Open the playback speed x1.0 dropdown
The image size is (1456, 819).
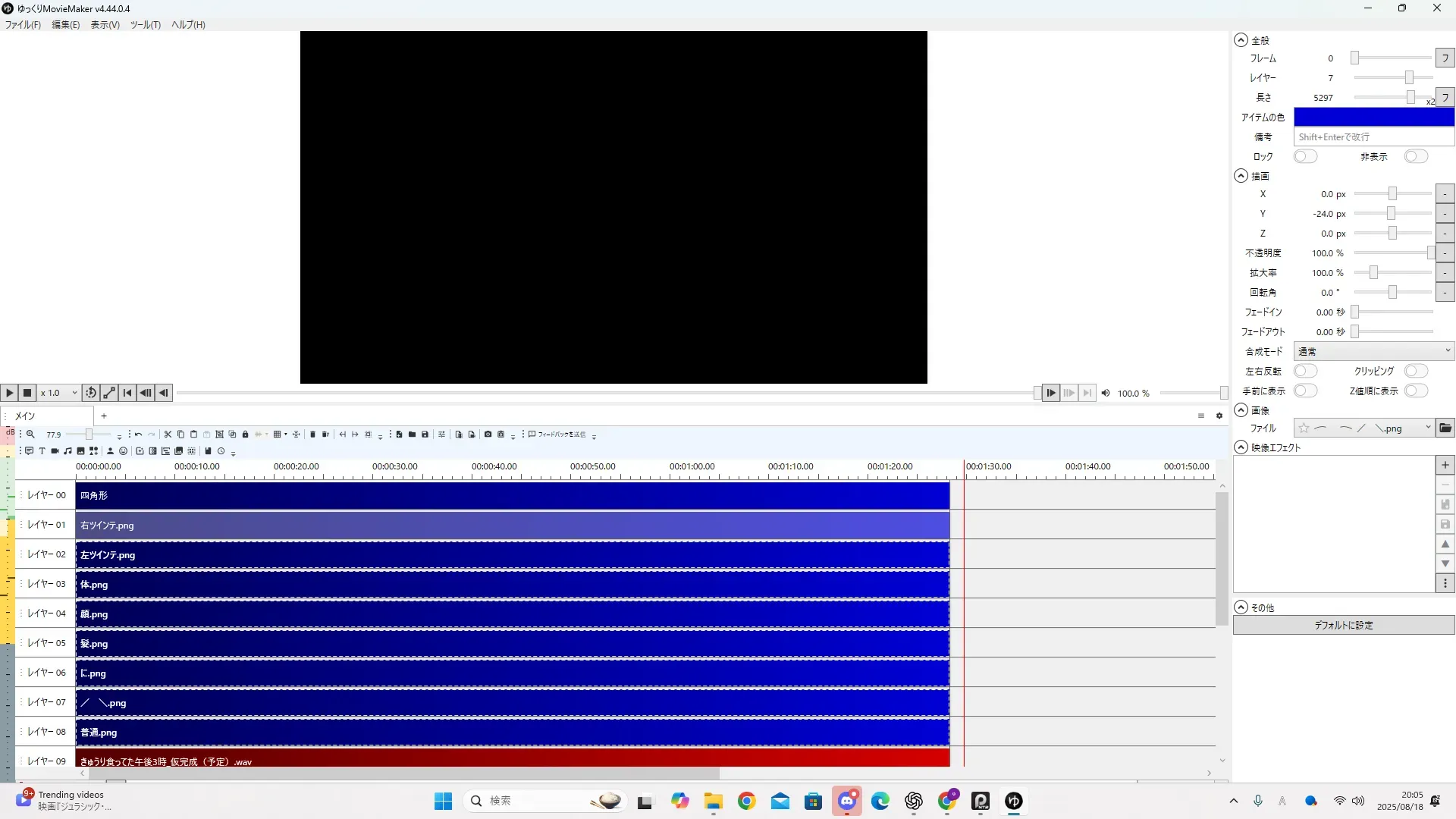(59, 393)
